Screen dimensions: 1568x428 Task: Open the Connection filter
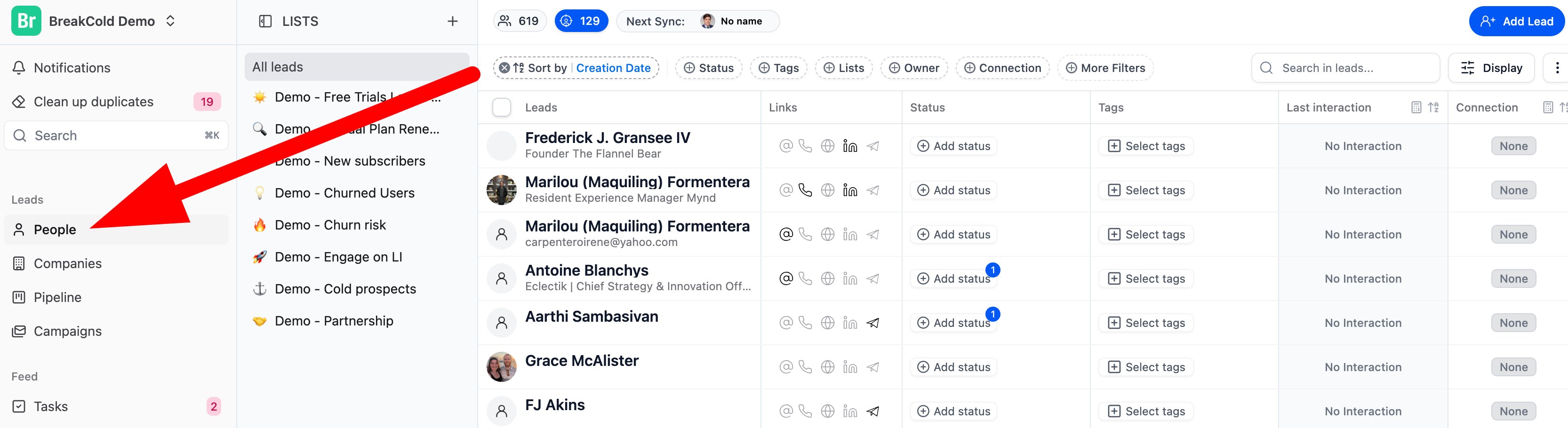[x=1002, y=68]
